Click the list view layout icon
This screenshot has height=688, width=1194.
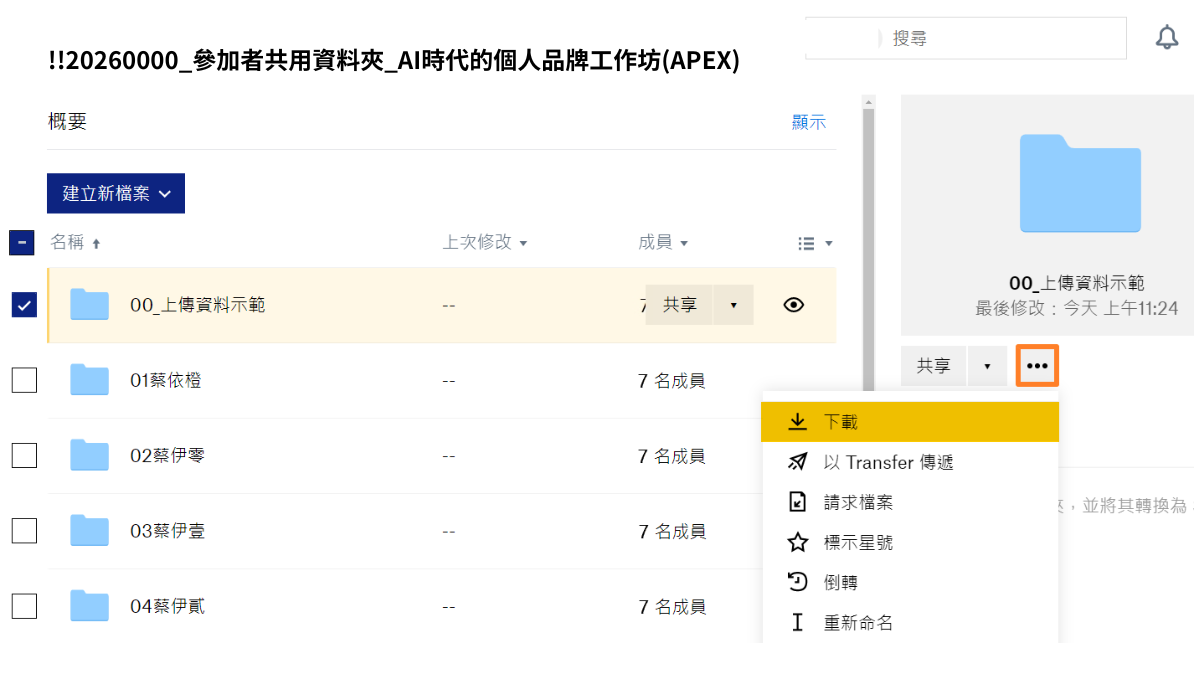(x=806, y=244)
